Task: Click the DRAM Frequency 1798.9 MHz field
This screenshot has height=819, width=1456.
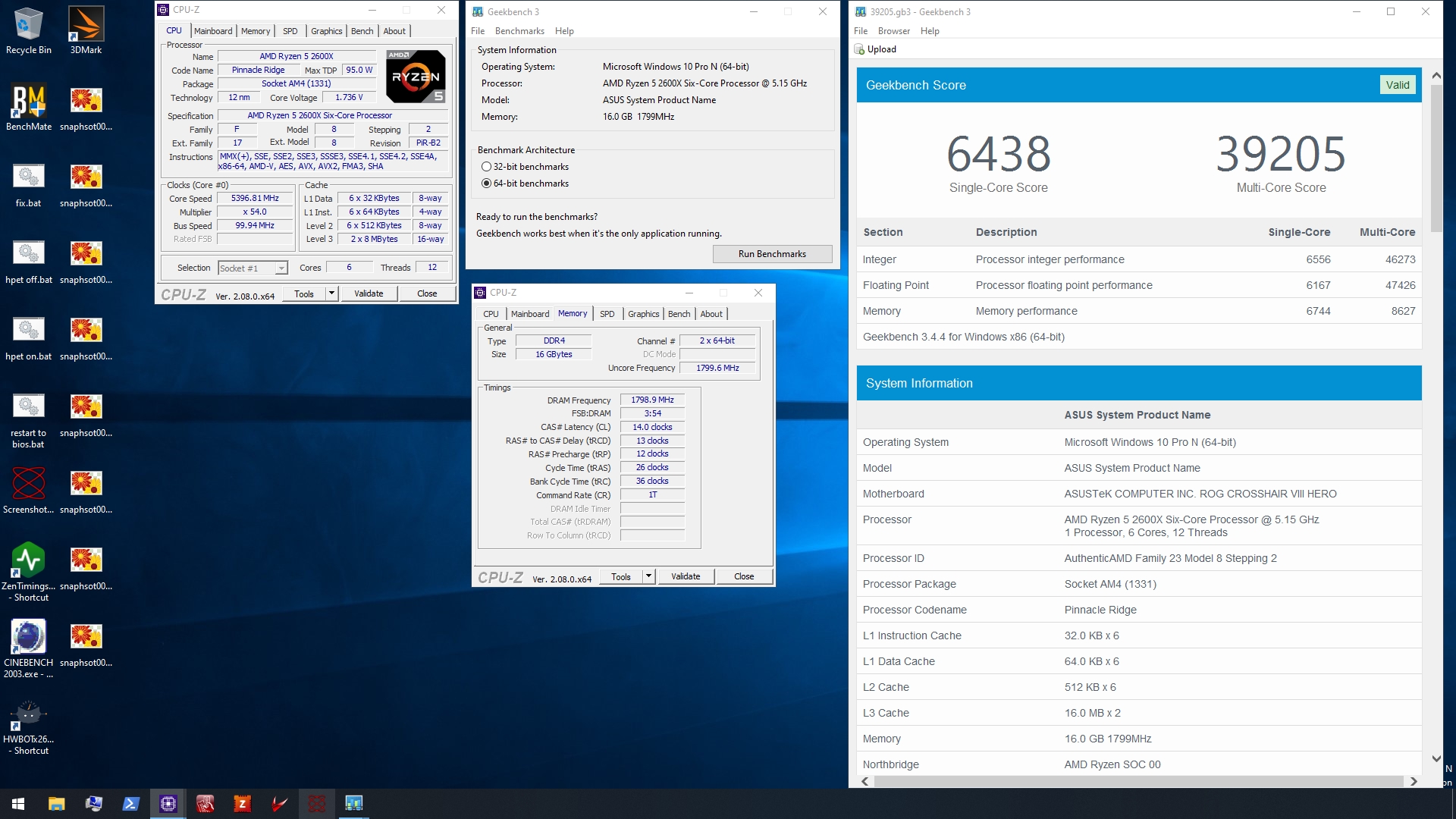Action: [652, 400]
